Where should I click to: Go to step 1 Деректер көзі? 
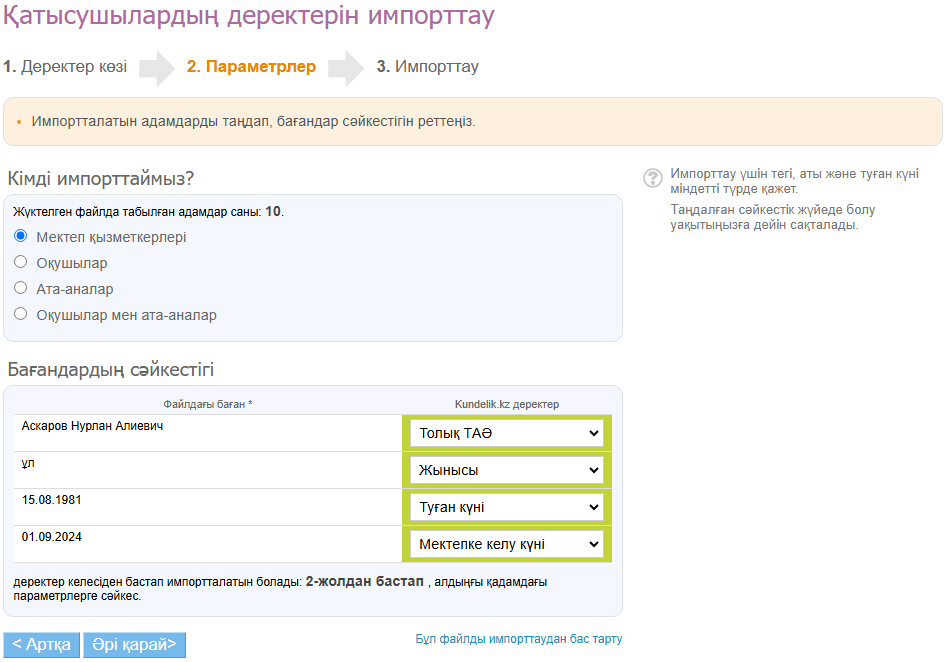point(65,67)
